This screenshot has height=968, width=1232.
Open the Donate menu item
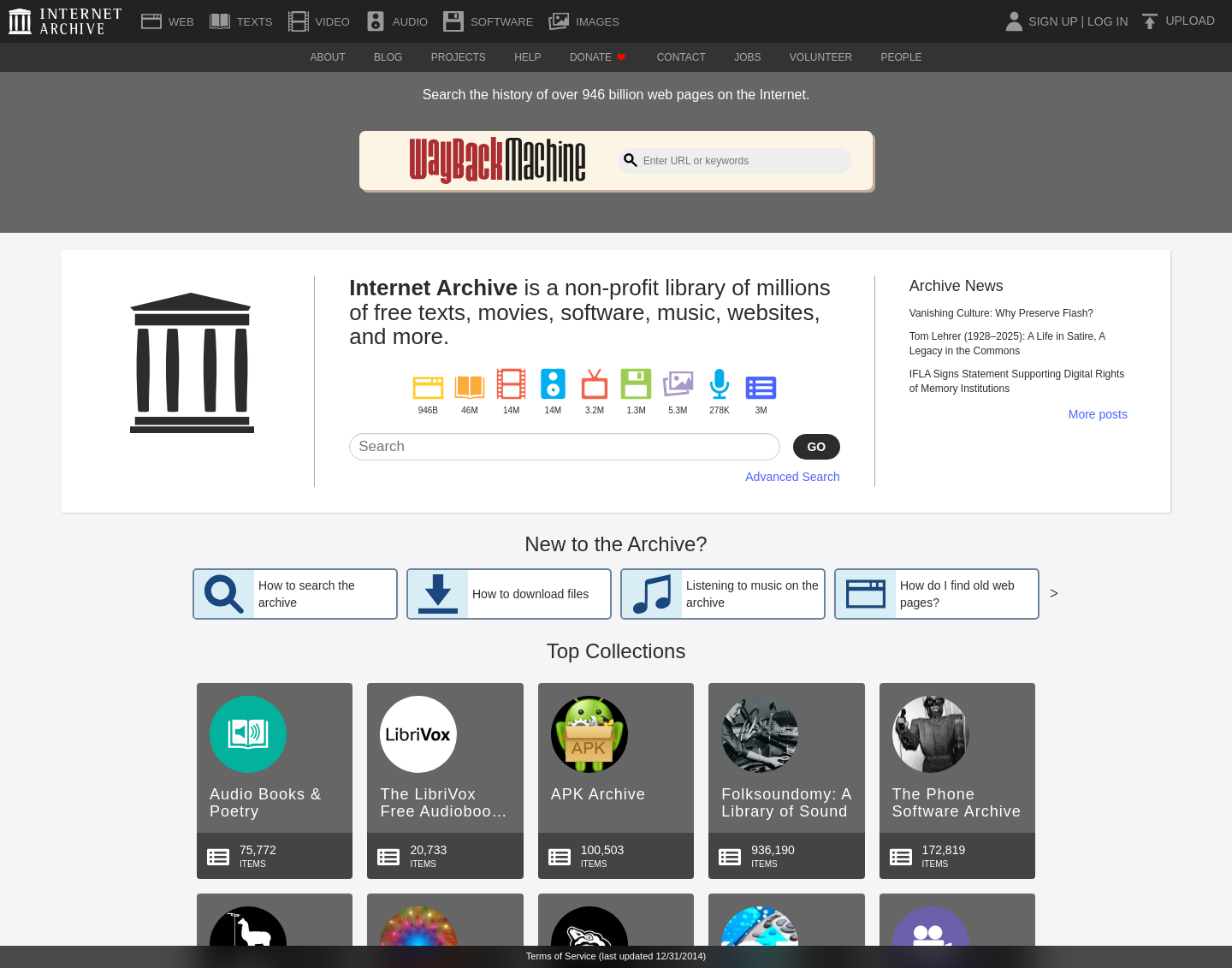[598, 57]
